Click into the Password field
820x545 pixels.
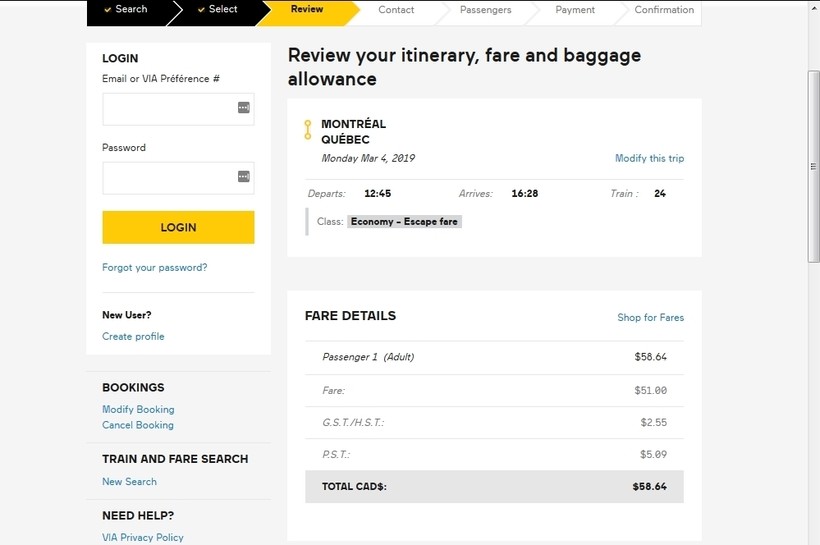pos(170,177)
